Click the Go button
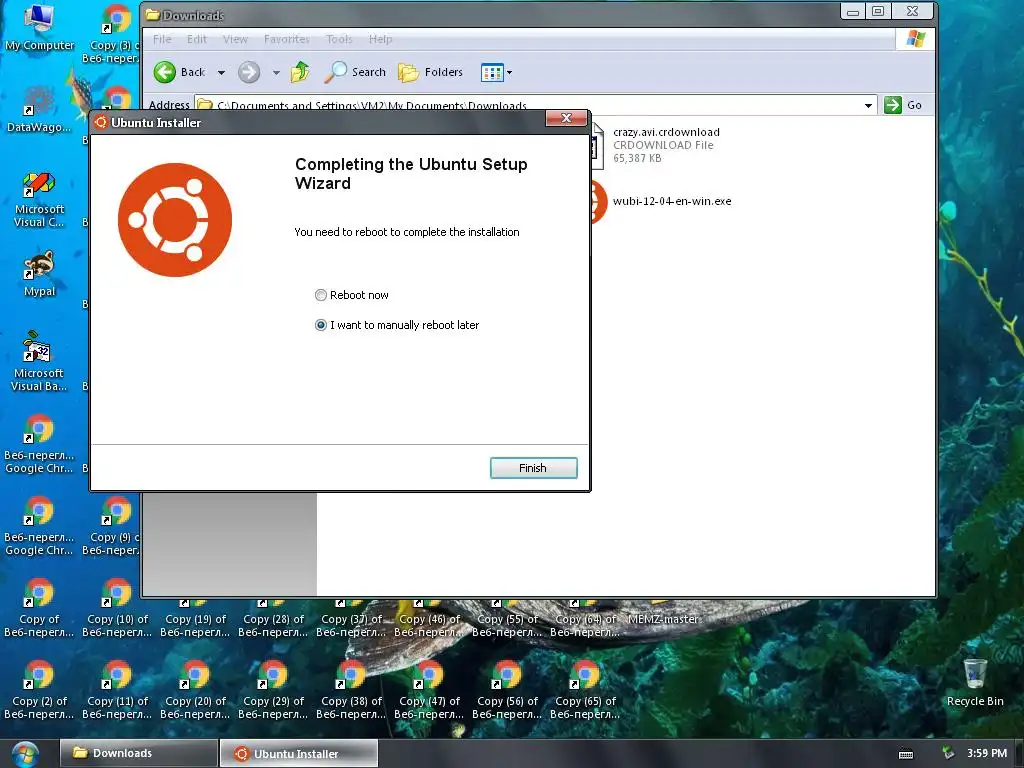This screenshot has height=768, width=1024. 903,105
